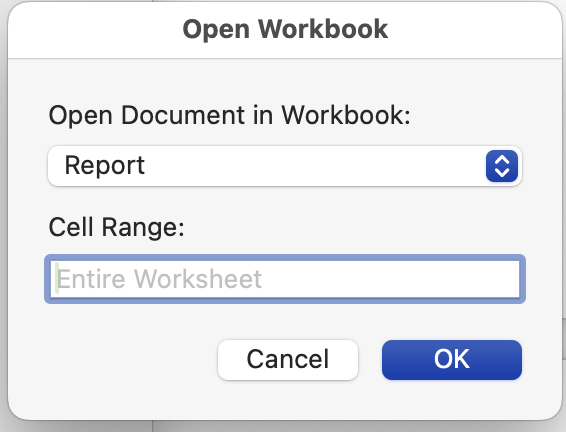Focus the Cell Range input field

(285, 279)
